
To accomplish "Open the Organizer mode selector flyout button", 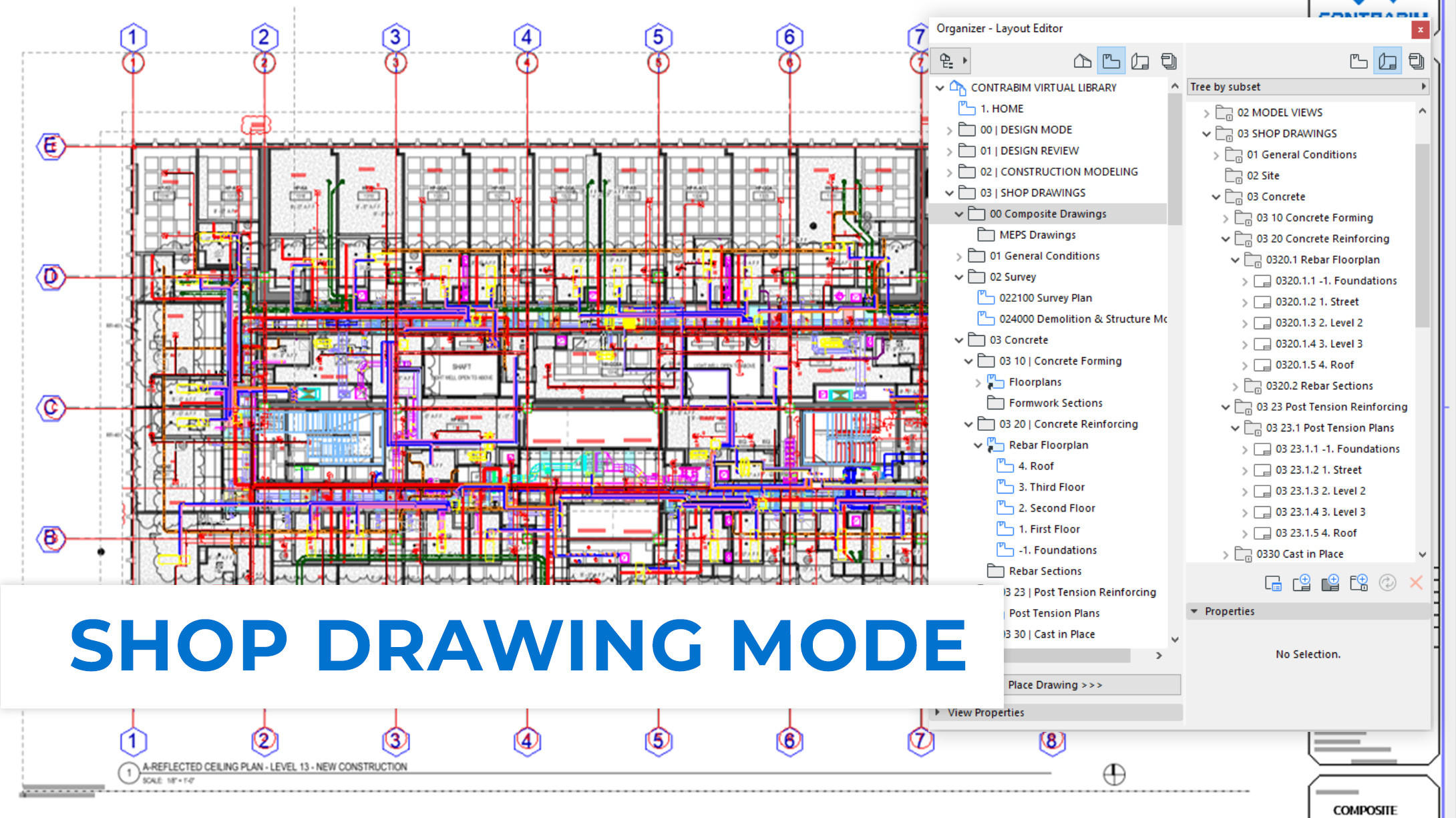I will coord(952,61).
